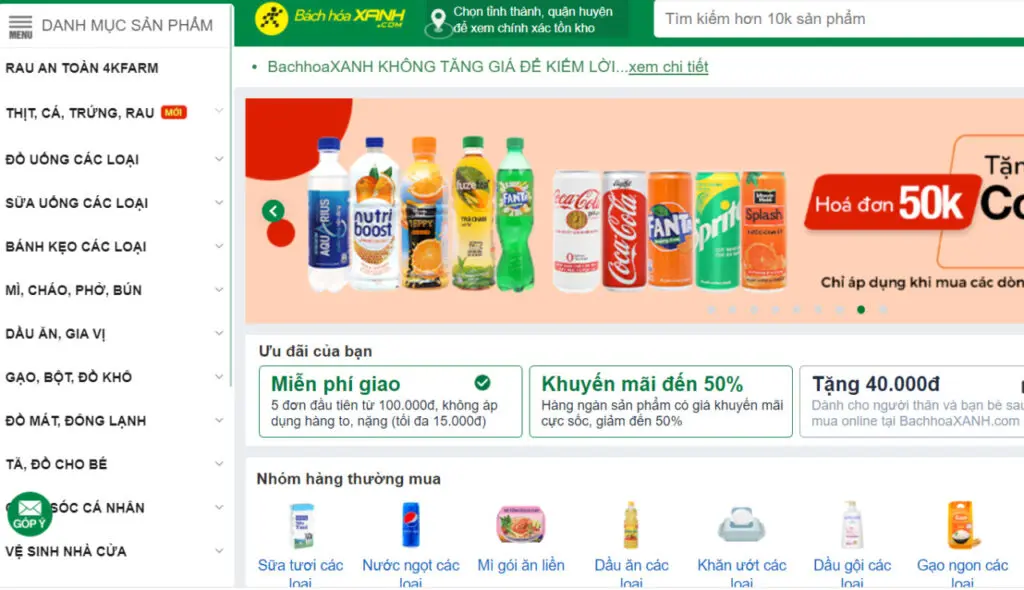Click the location pin icon
The width and height of the screenshot is (1024, 590).
pos(438,22)
